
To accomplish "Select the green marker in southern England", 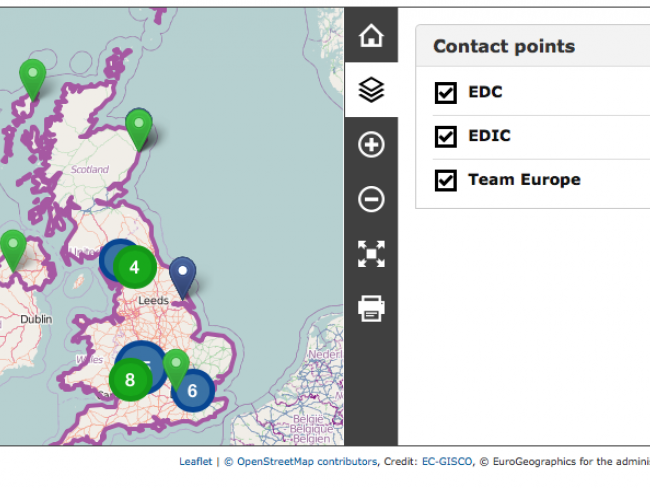I will point(176,367).
